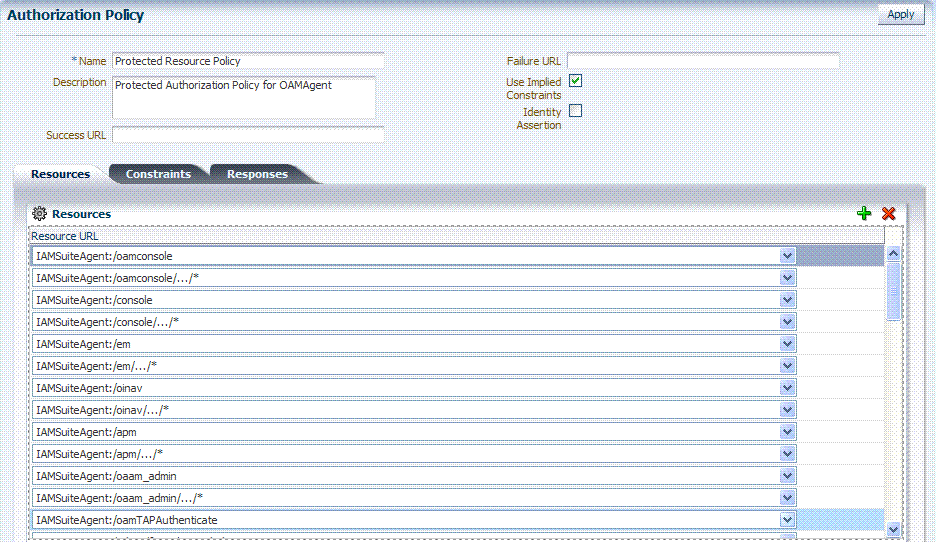This screenshot has height=542, width=936.
Task: Click the red X delete resource icon
Action: click(x=888, y=214)
